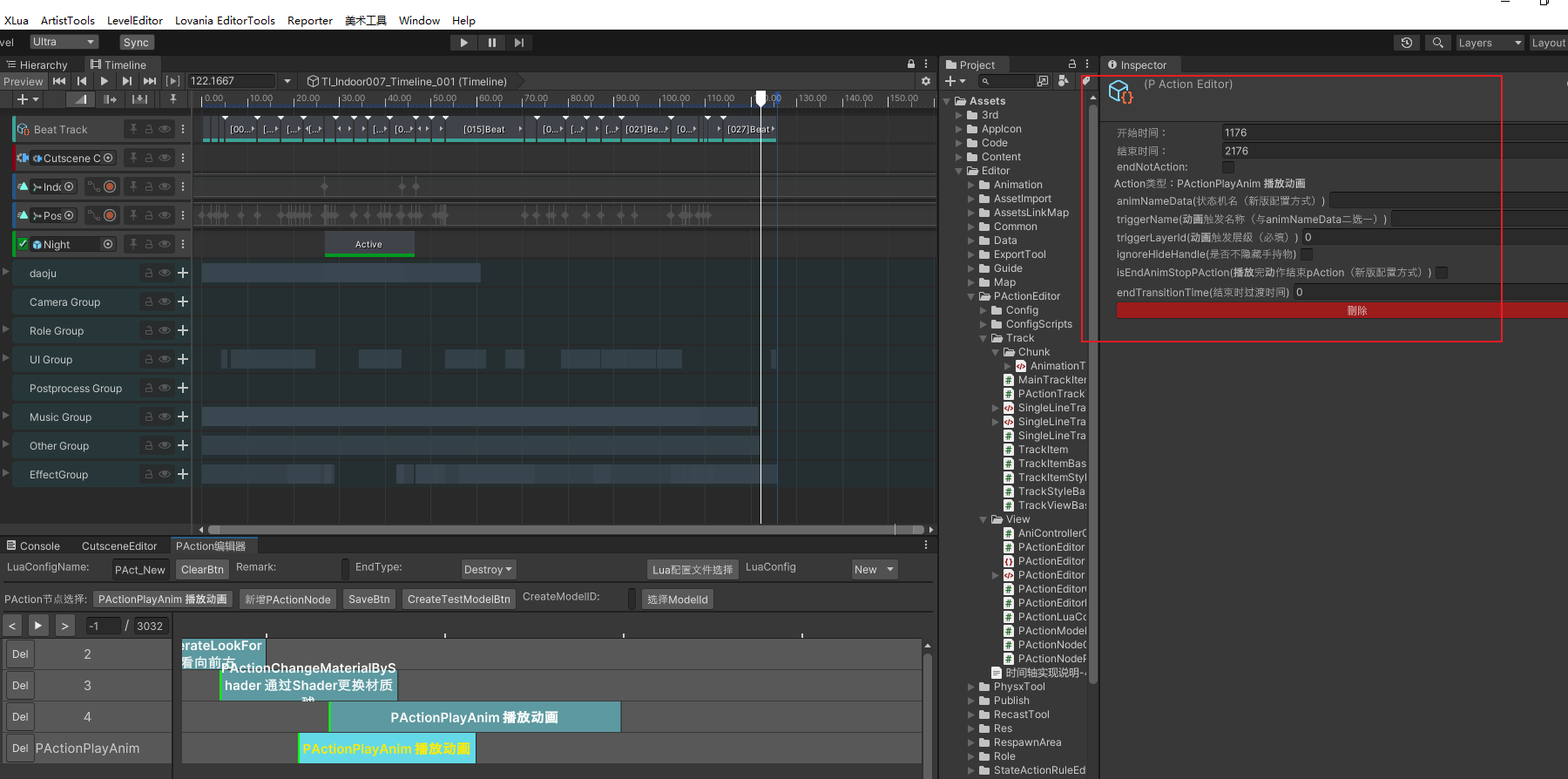The image size is (1568, 779).
Task: Jump to Timeline start with go-to-start icon
Action: (x=59, y=81)
